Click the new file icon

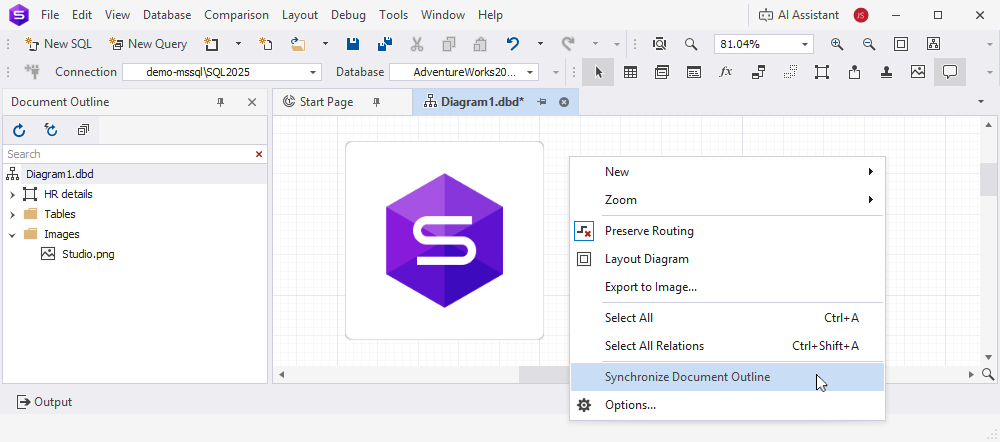pos(266,44)
